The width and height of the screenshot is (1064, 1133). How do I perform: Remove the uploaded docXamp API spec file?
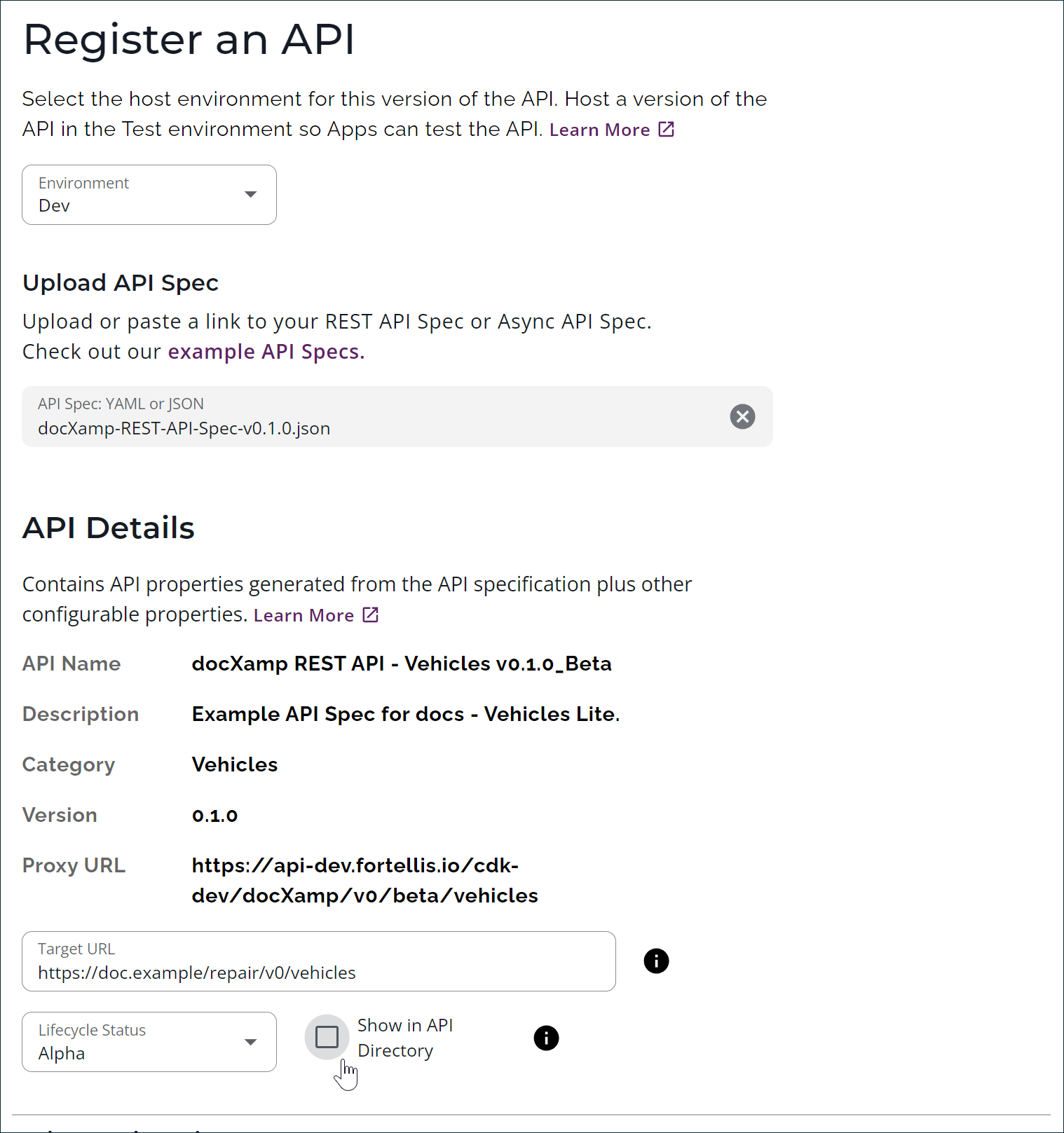[x=742, y=416]
